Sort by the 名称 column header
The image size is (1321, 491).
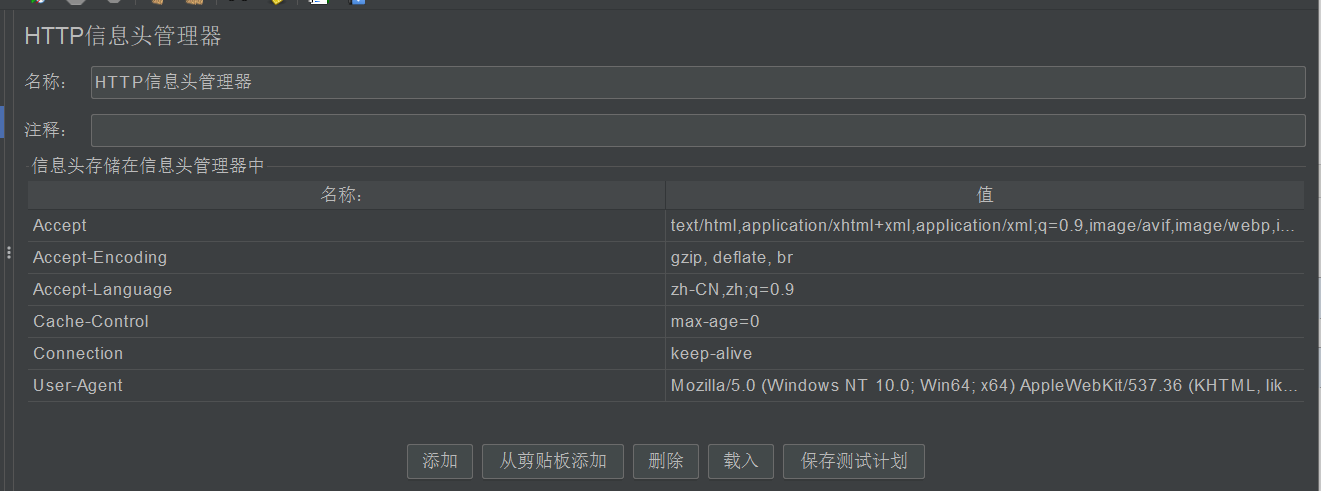point(346,195)
